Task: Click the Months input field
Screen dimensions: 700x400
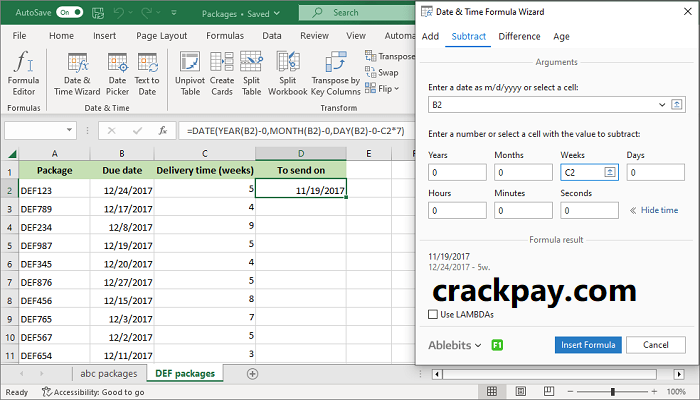Action: pyautogui.click(x=523, y=172)
